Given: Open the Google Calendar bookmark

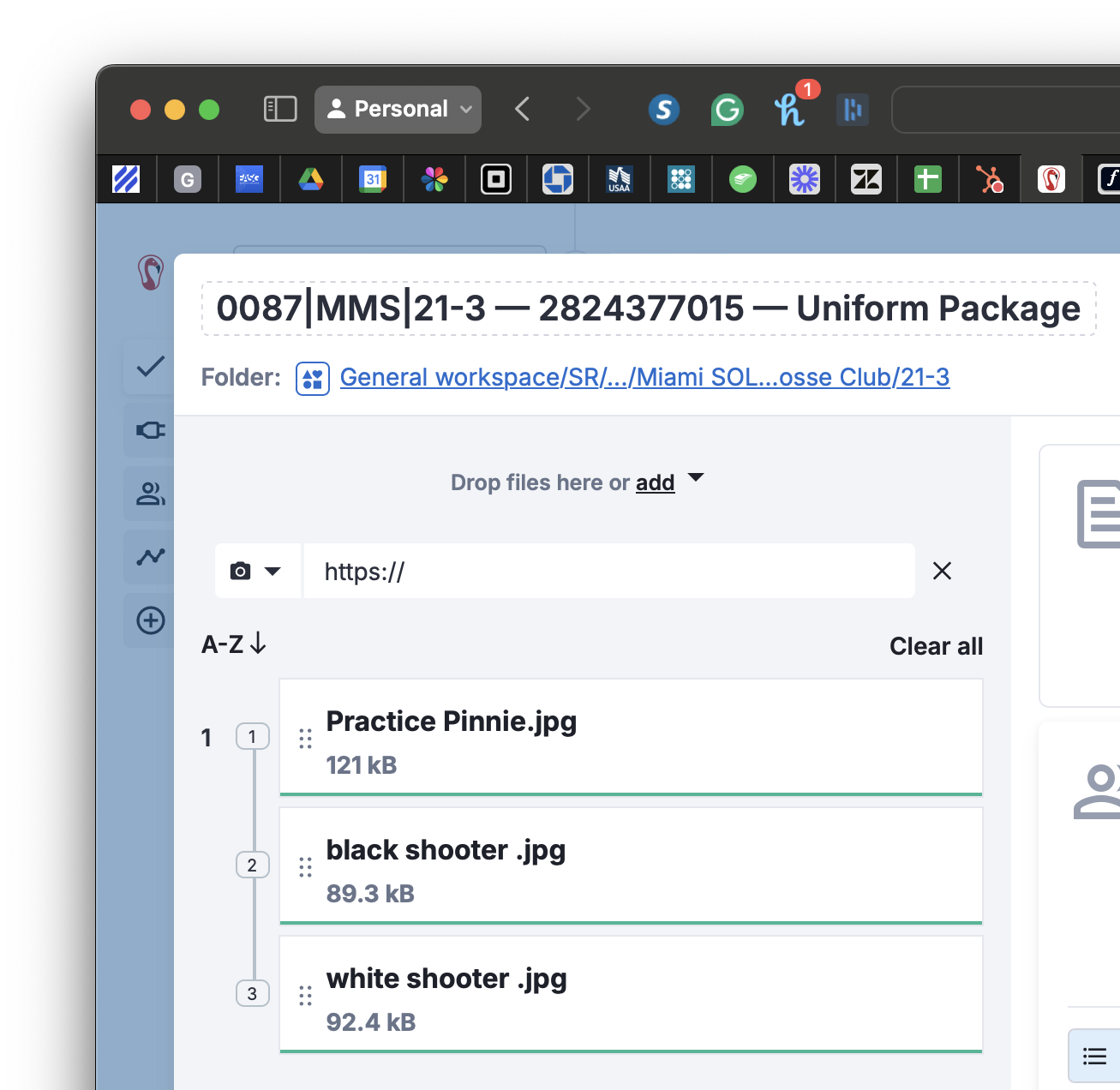Looking at the screenshot, I should pyautogui.click(x=373, y=179).
